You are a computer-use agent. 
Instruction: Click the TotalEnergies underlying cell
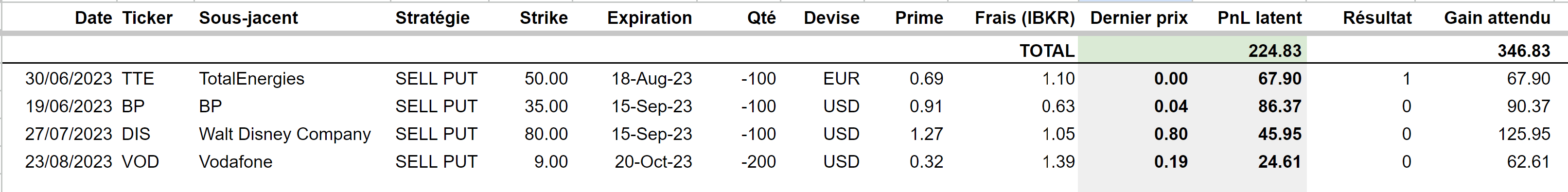251,78
